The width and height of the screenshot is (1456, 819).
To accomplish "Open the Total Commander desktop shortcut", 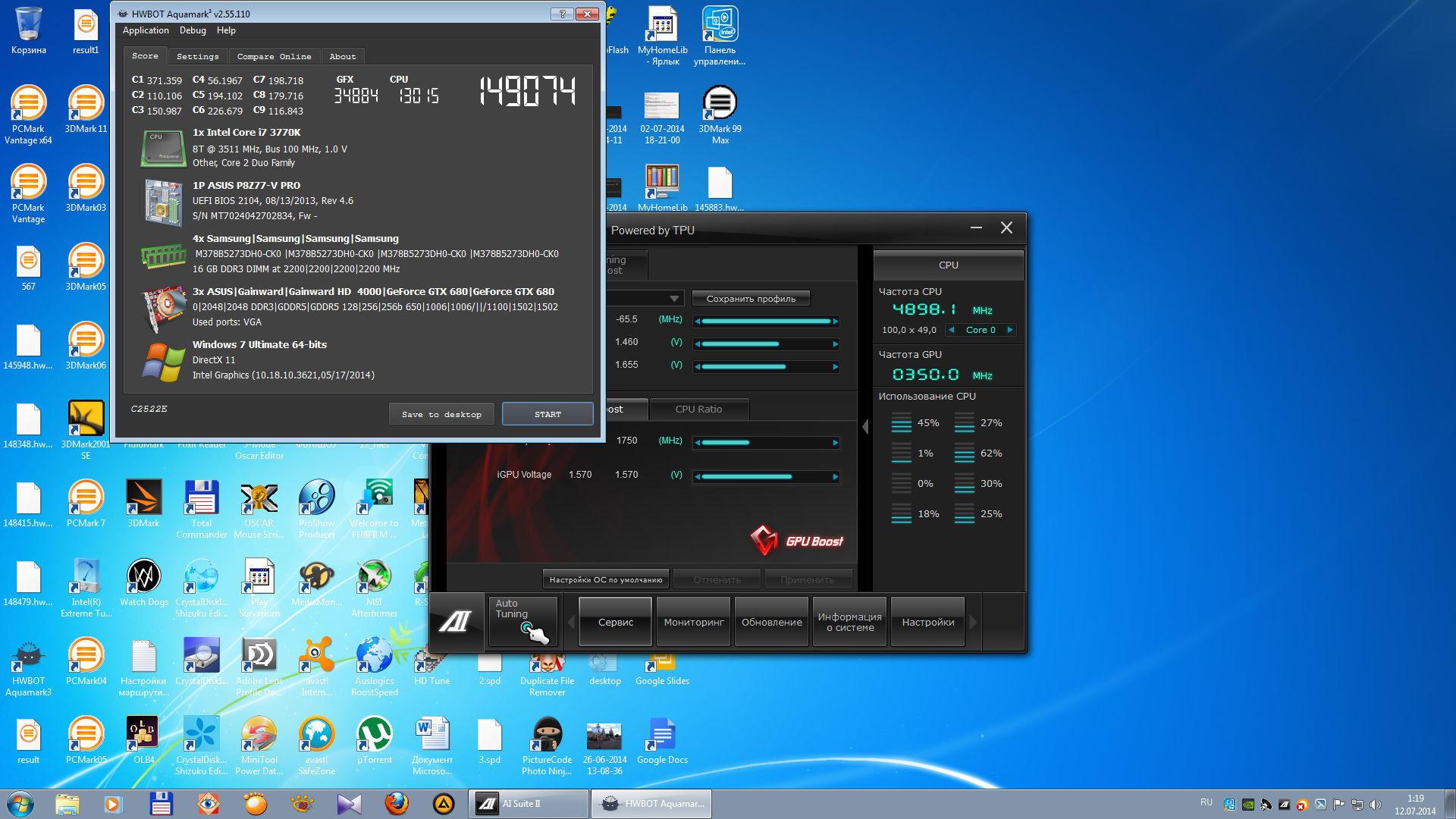I will click(x=201, y=510).
